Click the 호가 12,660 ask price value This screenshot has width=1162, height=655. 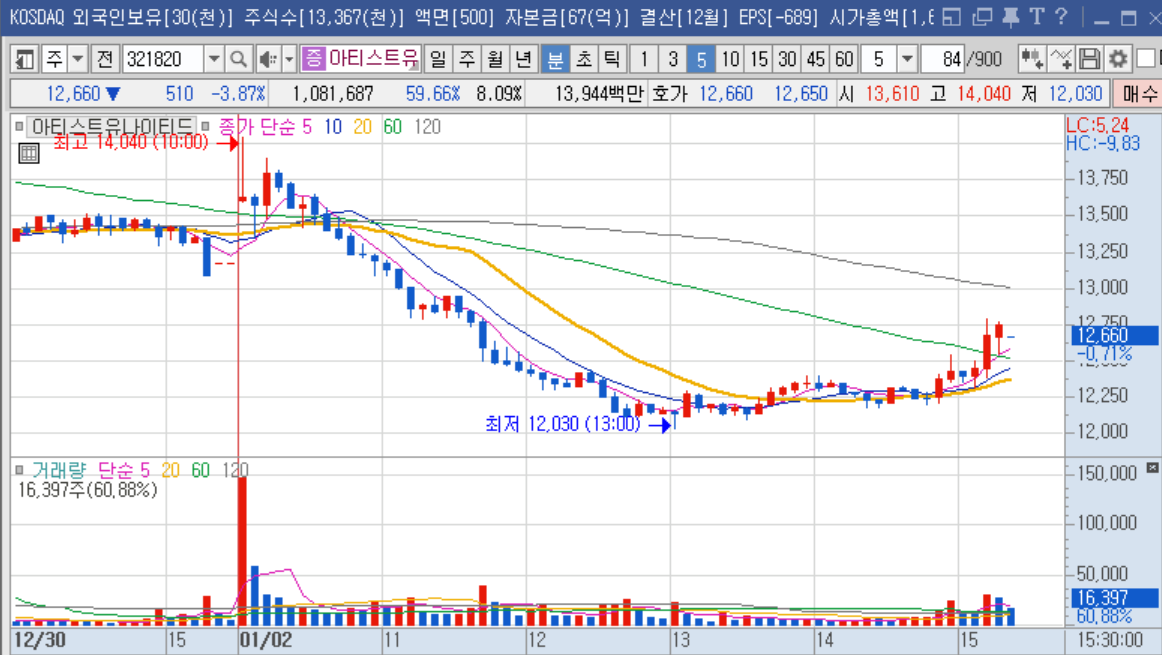click(726, 94)
